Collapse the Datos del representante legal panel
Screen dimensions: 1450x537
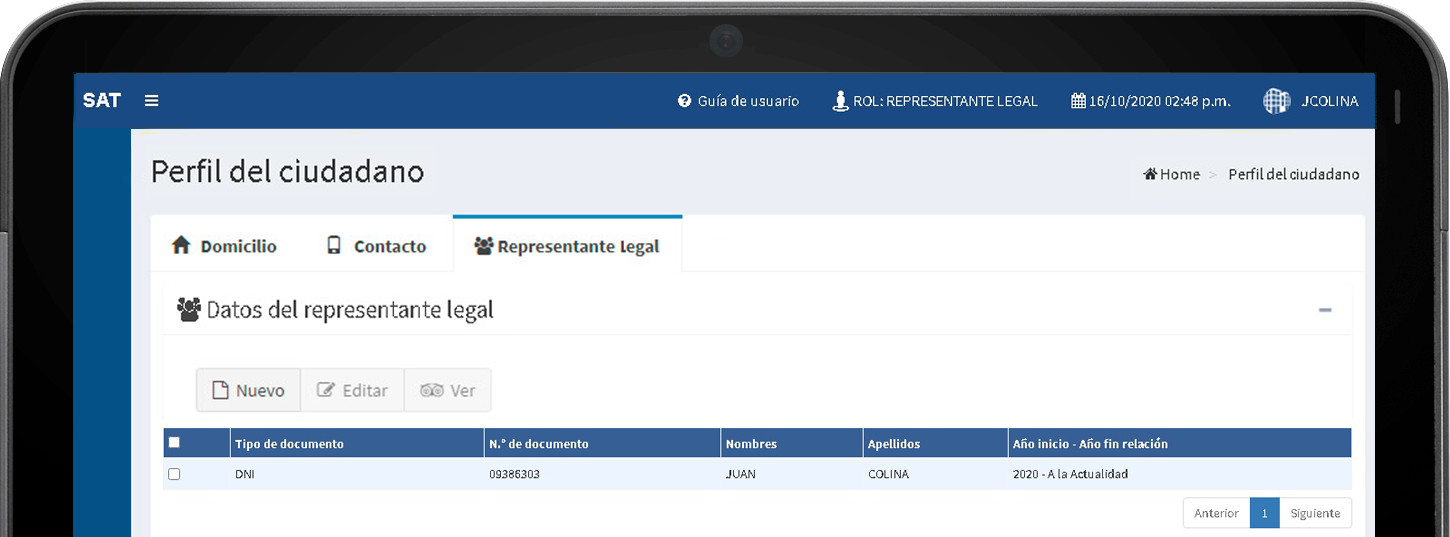click(x=1325, y=310)
